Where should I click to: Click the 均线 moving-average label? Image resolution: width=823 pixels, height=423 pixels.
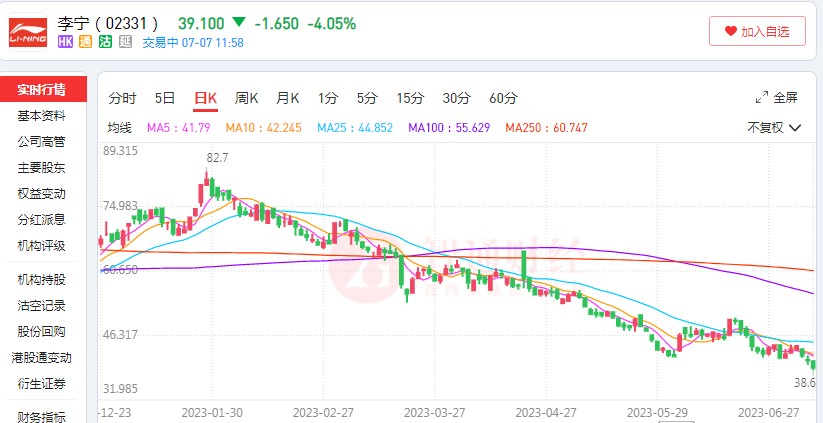click(x=120, y=128)
